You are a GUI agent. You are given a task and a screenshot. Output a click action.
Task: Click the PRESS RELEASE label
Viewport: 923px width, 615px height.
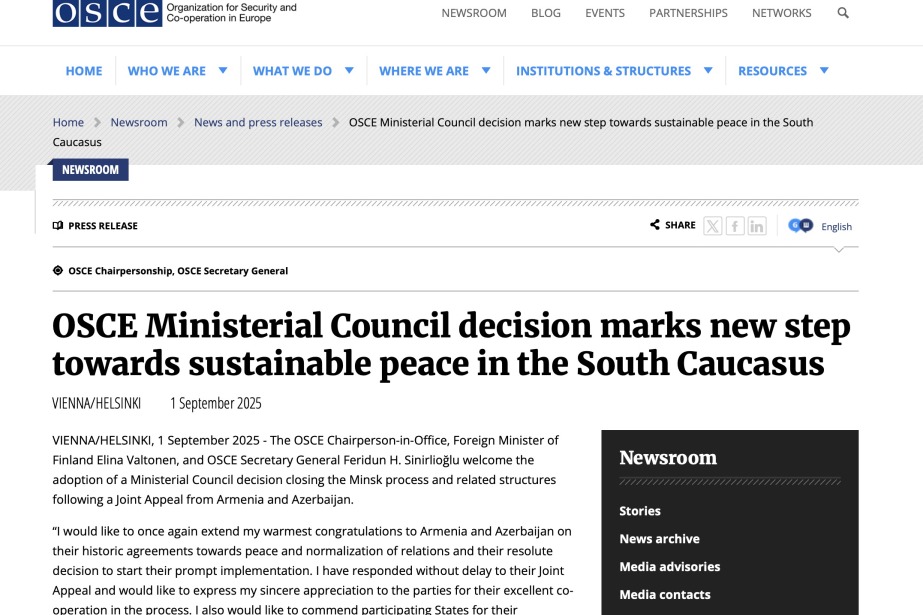pyautogui.click(x=103, y=225)
